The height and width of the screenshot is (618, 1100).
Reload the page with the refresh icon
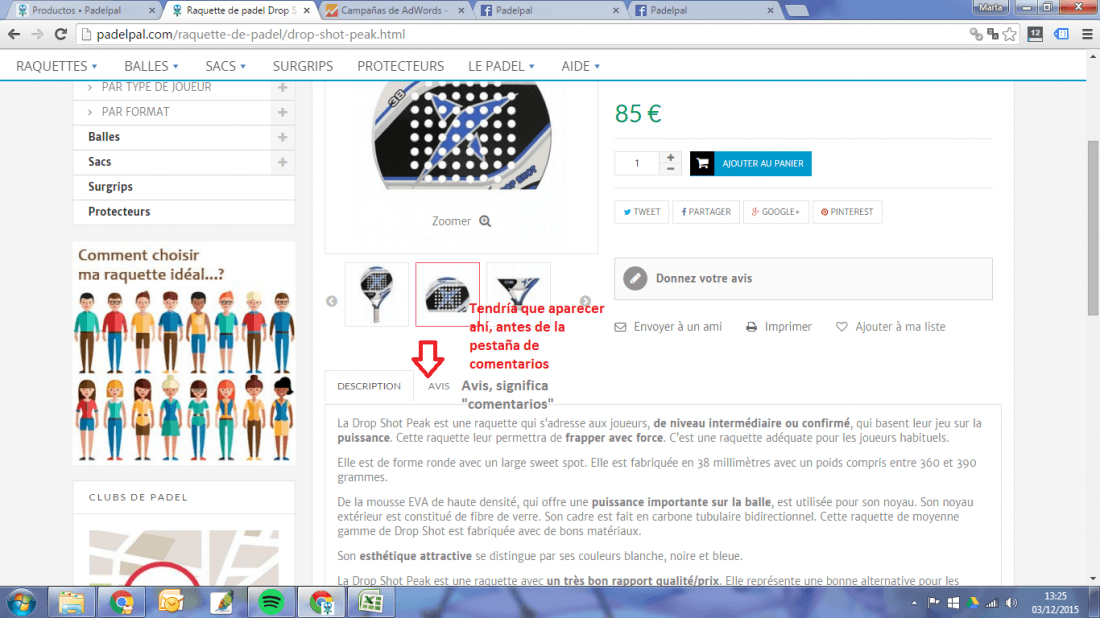(x=61, y=34)
